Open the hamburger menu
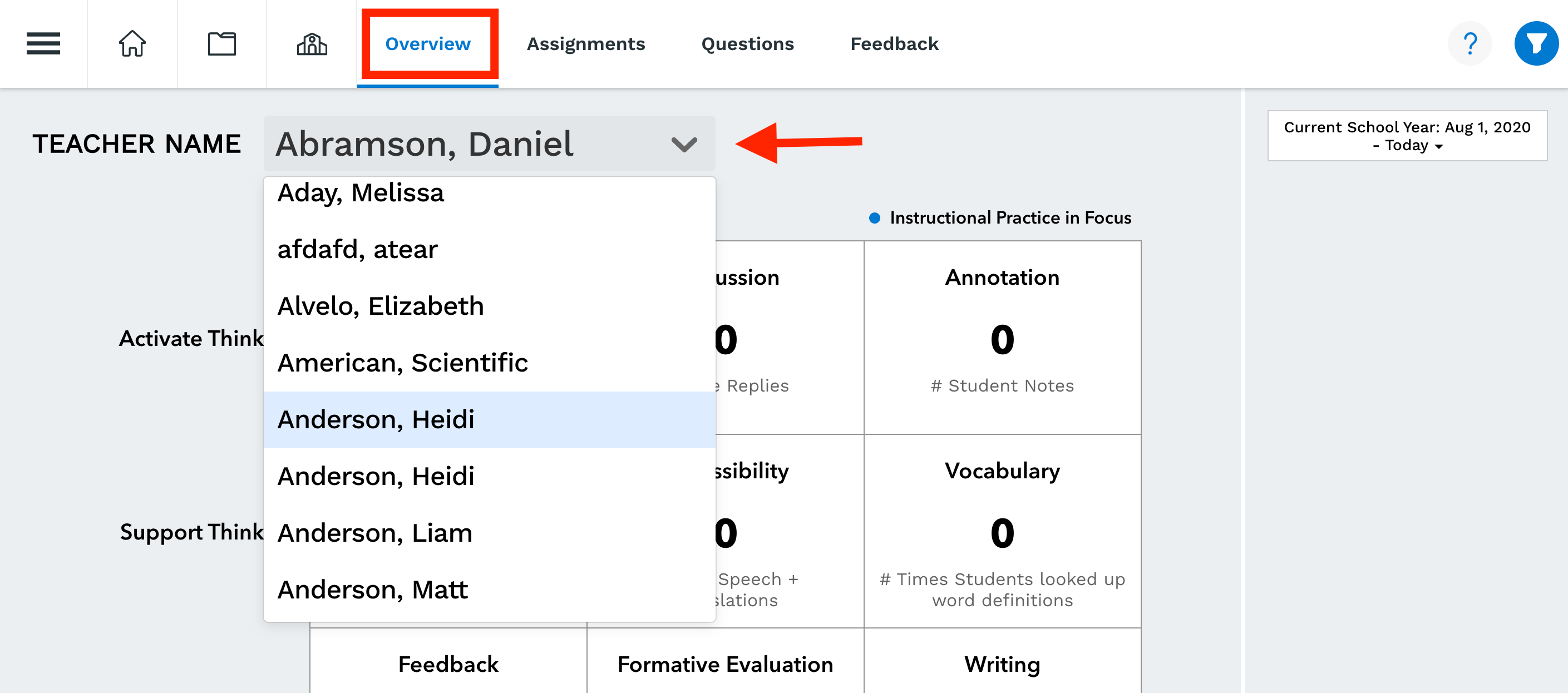 [43, 44]
